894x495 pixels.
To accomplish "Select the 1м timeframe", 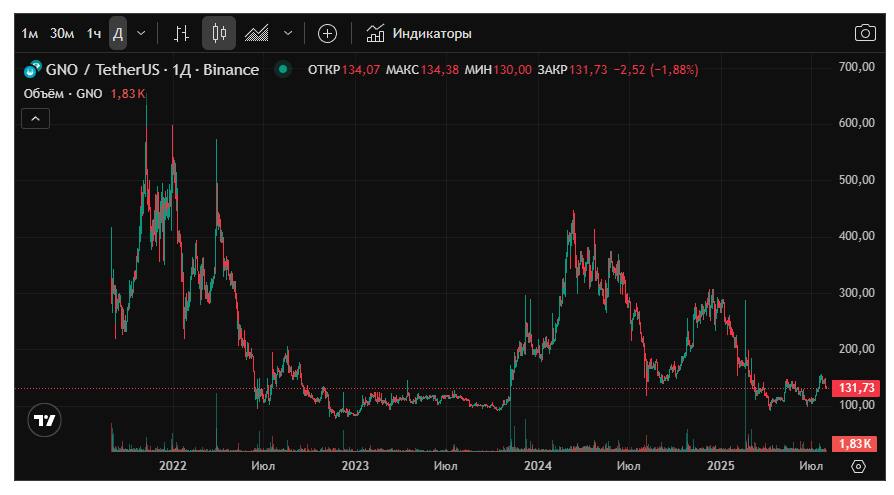I will pos(30,34).
